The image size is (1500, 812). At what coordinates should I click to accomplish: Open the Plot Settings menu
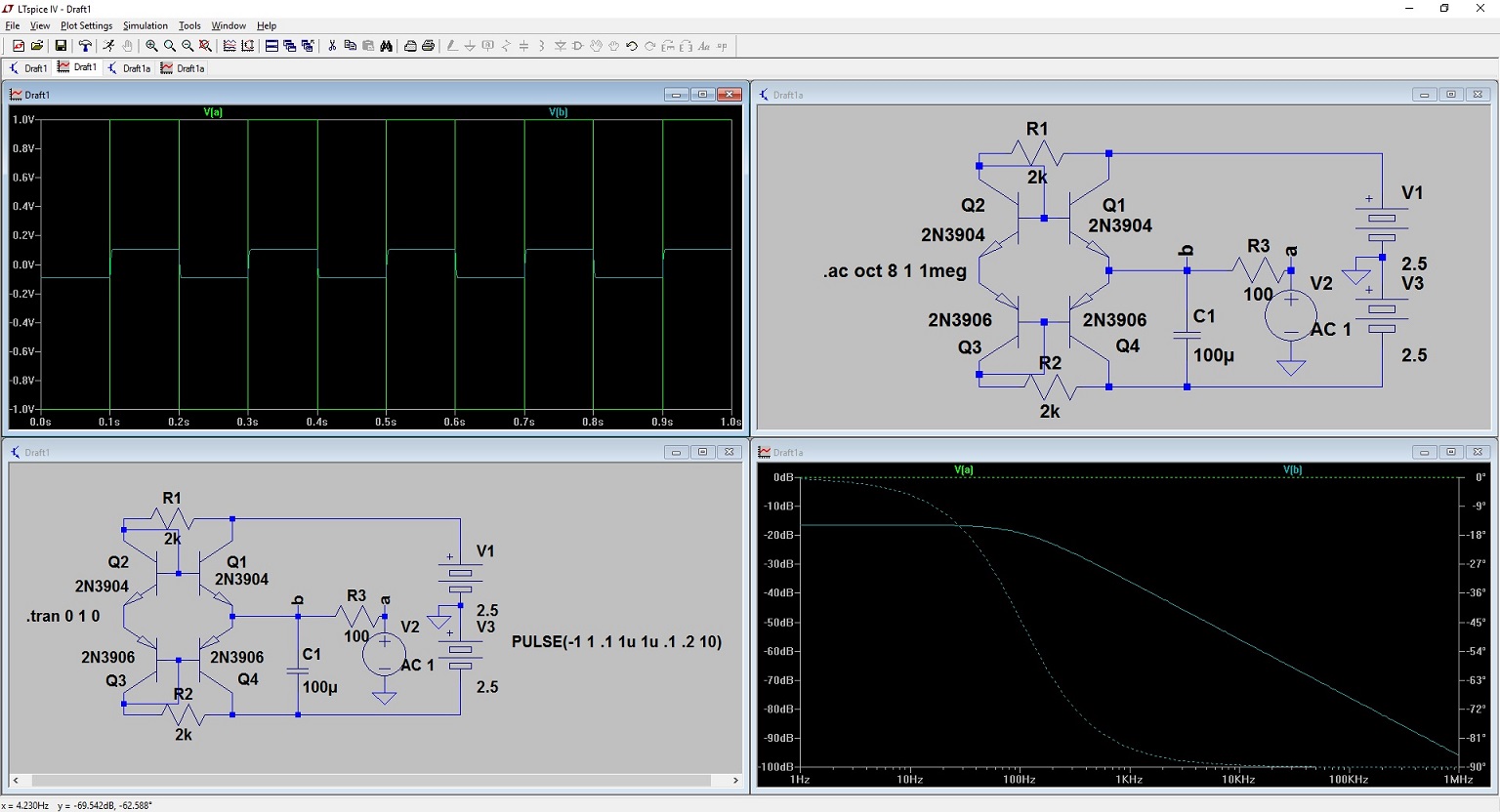[86, 25]
